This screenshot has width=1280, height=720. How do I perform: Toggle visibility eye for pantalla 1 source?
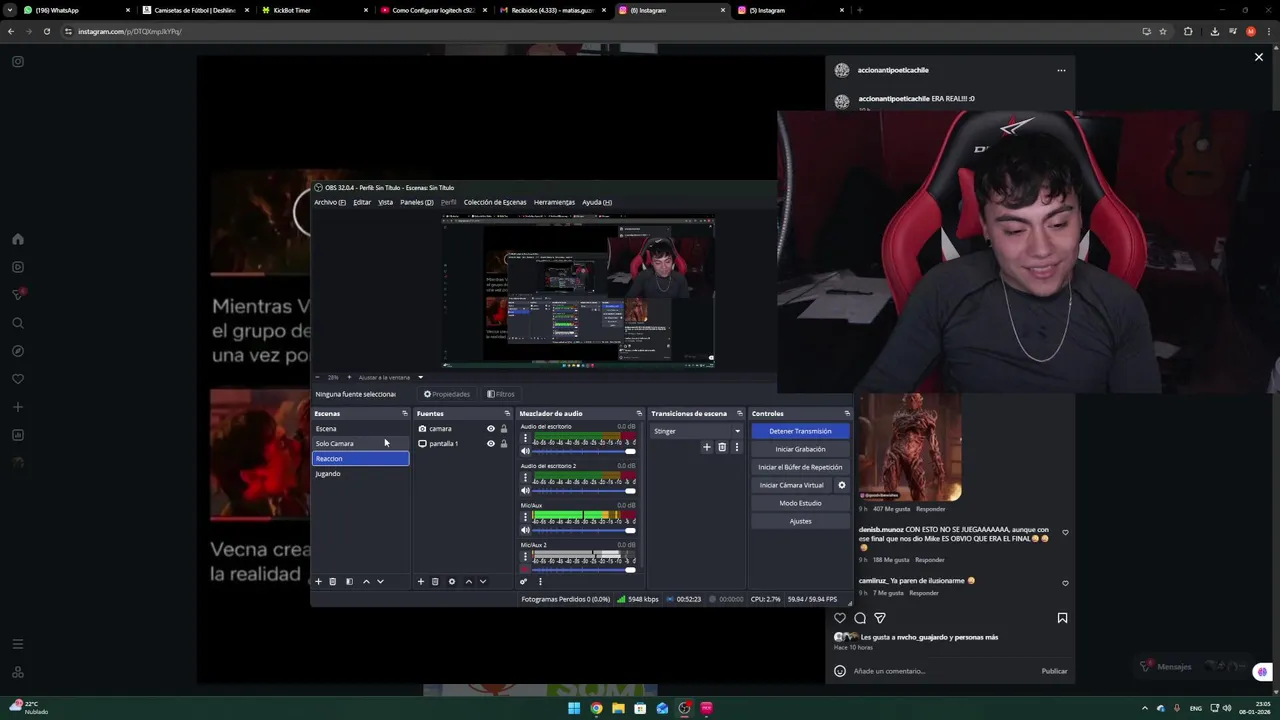click(490, 444)
